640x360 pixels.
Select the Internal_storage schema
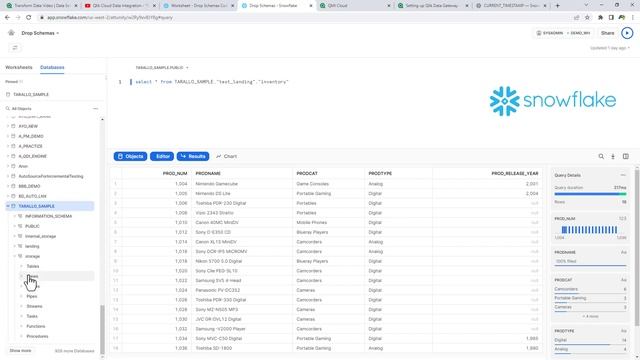(40, 236)
